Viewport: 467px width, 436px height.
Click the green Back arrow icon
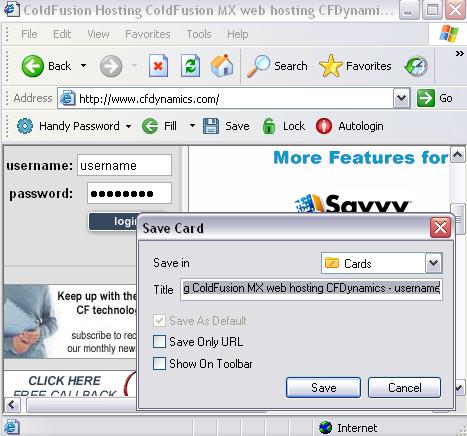coord(32,66)
